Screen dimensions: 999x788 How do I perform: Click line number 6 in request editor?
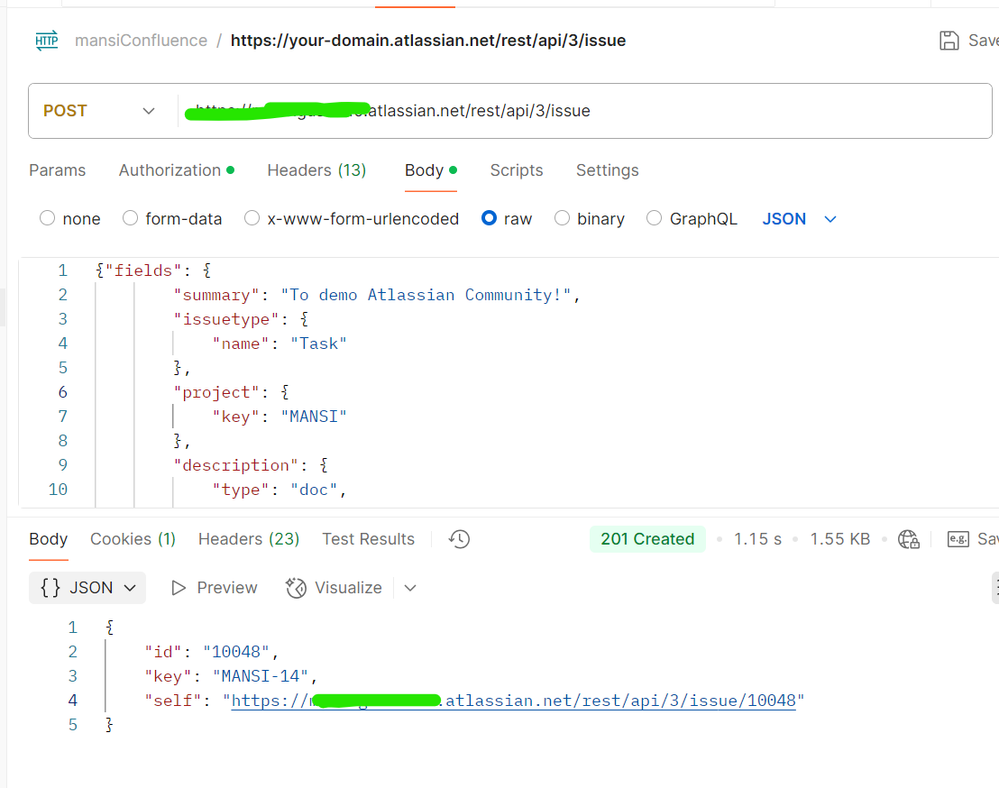point(62,392)
